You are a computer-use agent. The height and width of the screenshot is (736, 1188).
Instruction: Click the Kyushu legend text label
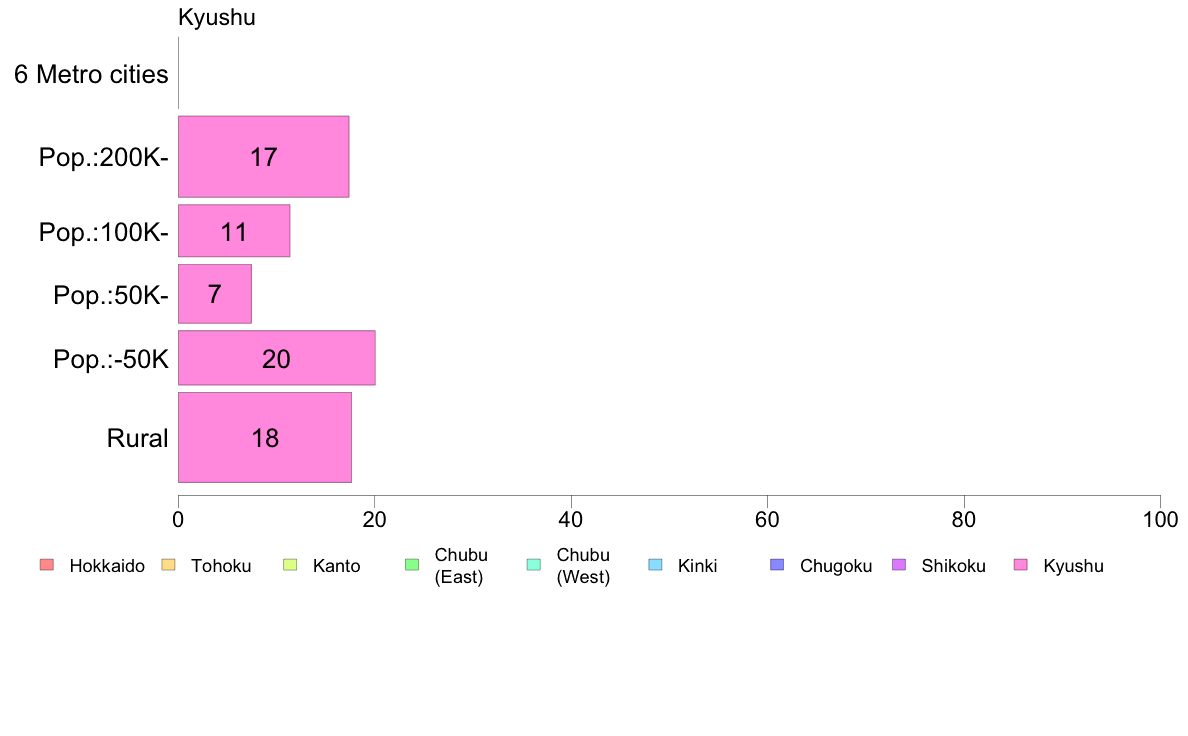pyautogui.click(x=1074, y=566)
